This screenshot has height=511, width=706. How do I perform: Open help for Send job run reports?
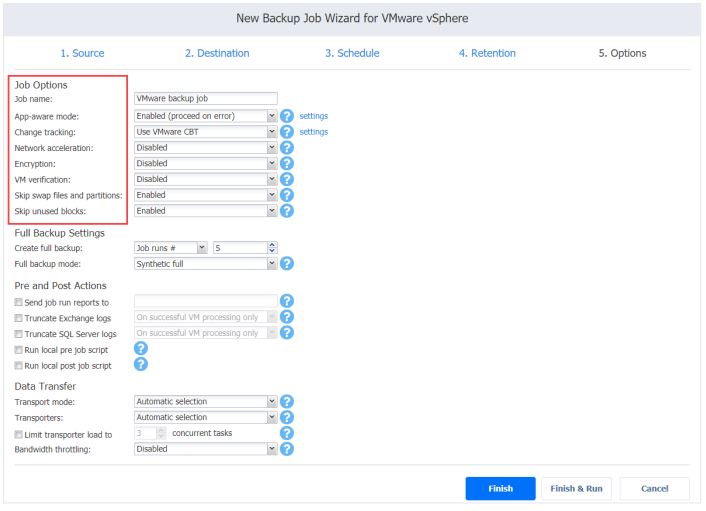[x=287, y=301]
